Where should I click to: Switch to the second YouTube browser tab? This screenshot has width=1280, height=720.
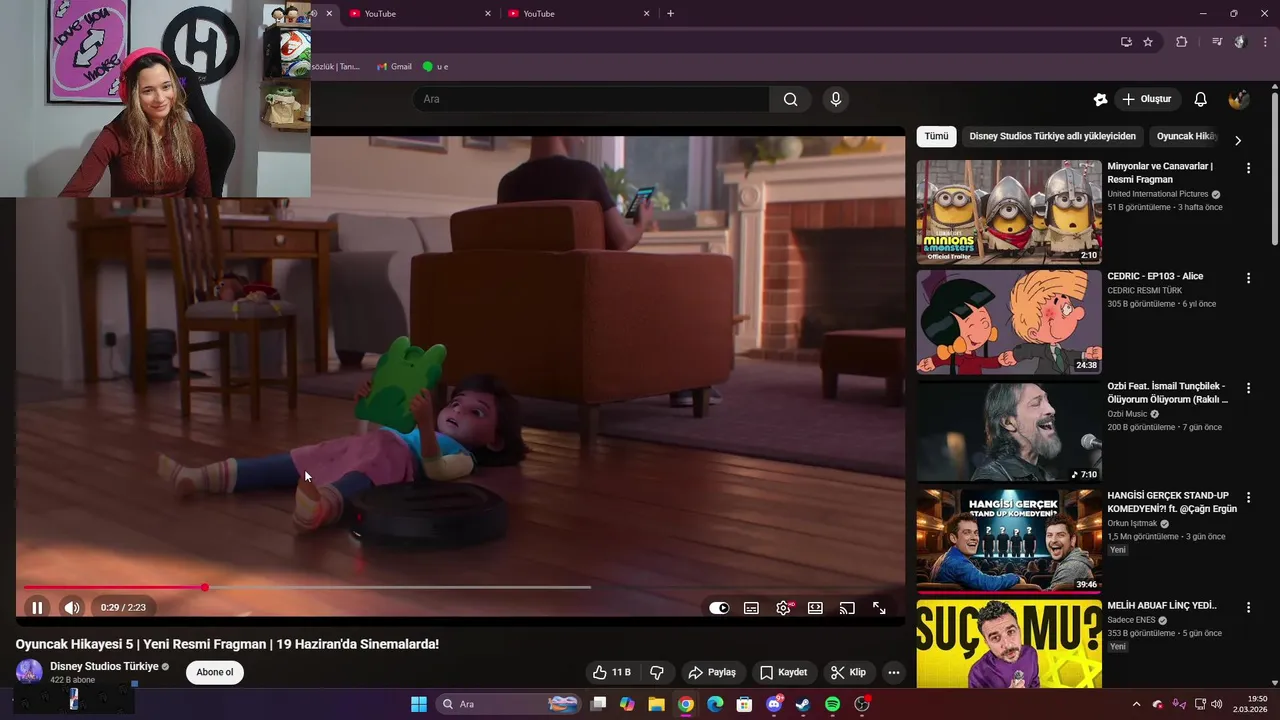coord(420,13)
